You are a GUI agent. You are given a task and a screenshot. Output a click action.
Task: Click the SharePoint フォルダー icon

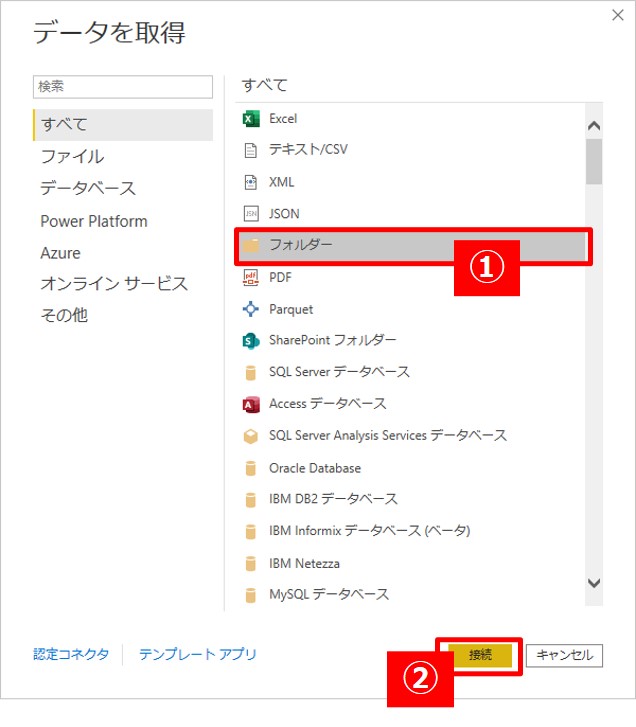251,341
